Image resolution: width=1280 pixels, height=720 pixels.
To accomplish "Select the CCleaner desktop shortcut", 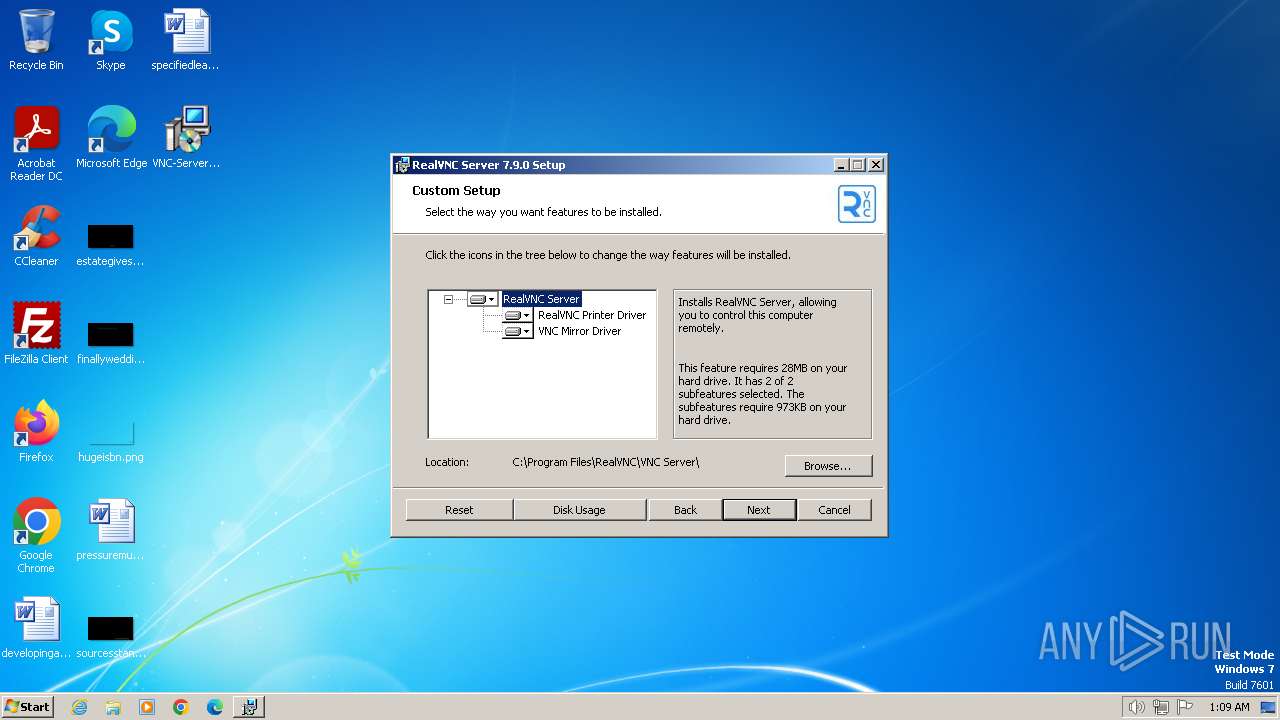I will click(36, 236).
